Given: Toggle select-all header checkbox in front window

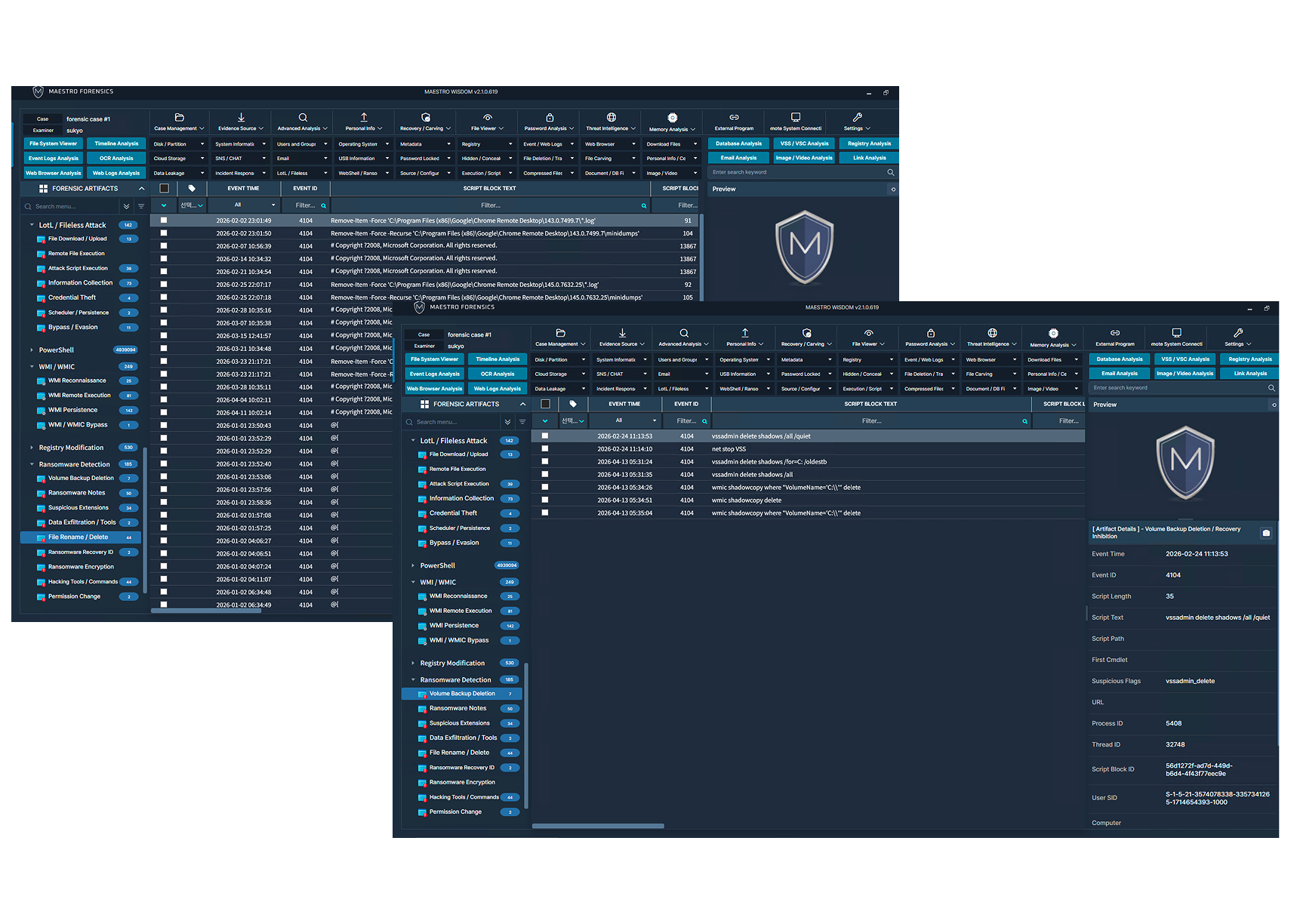Looking at the screenshot, I should pyautogui.click(x=545, y=404).
